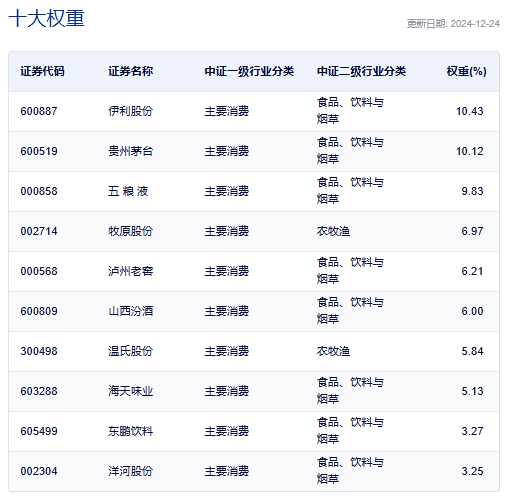Select 牧原股份 in the table

click(131, 231)
